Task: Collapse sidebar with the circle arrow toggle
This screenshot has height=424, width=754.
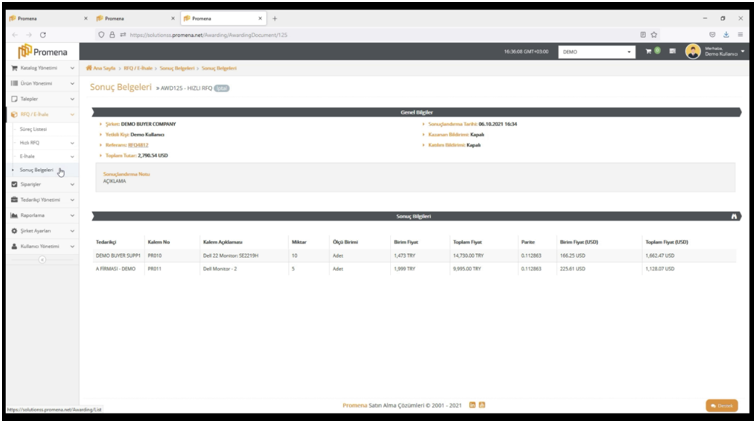Action: (x=42, y=260)
